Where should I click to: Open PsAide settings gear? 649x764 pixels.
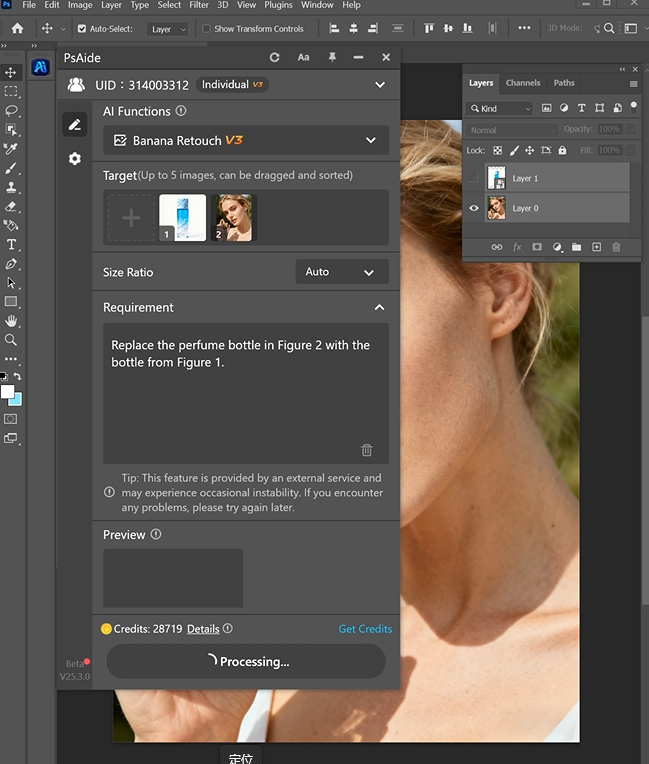pos(74,159)
